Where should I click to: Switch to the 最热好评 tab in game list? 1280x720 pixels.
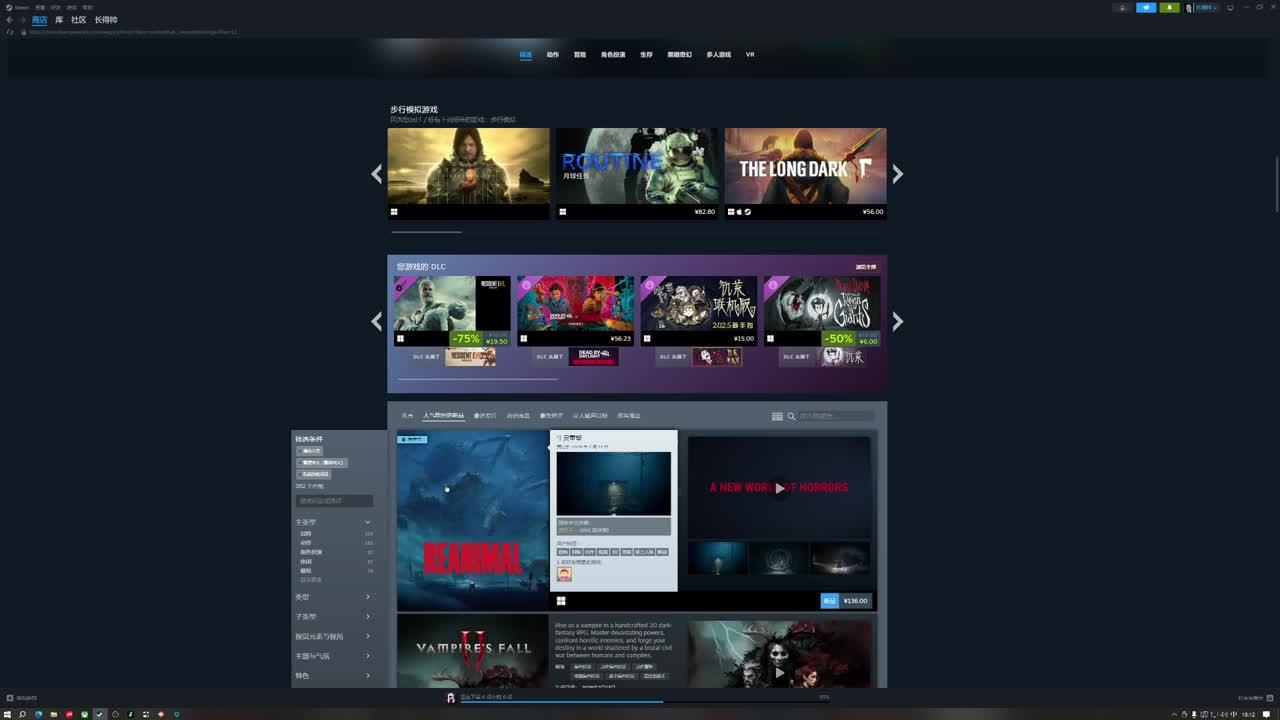[x=551, y=416]
